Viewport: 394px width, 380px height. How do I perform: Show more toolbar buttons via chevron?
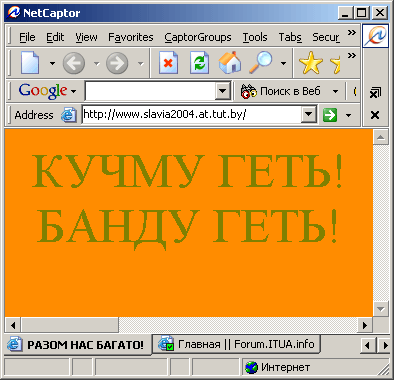click(x=352, y=56)
